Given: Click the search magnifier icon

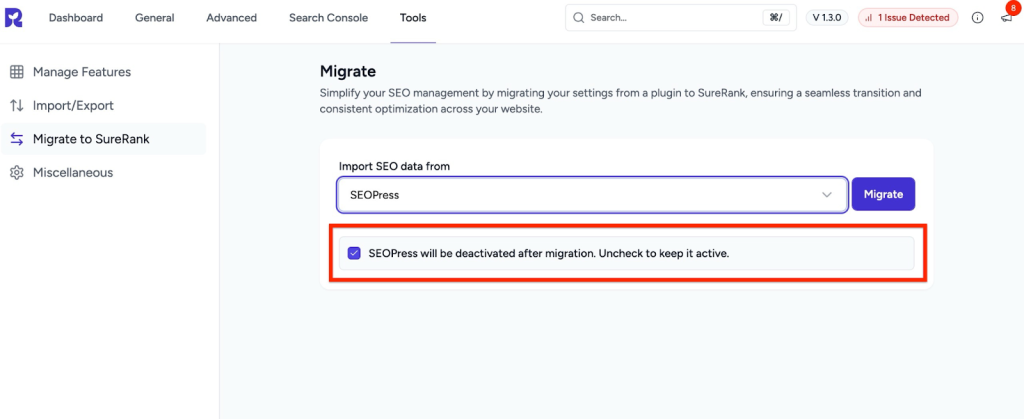Looking at the screenshot, I should point(579,18).
